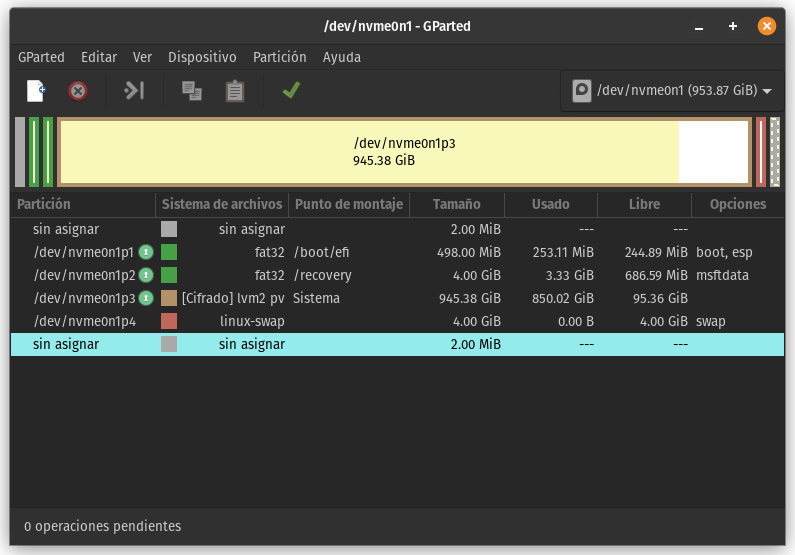
Task: Click the Paste clipboard icon
Action: pos(234,91)
